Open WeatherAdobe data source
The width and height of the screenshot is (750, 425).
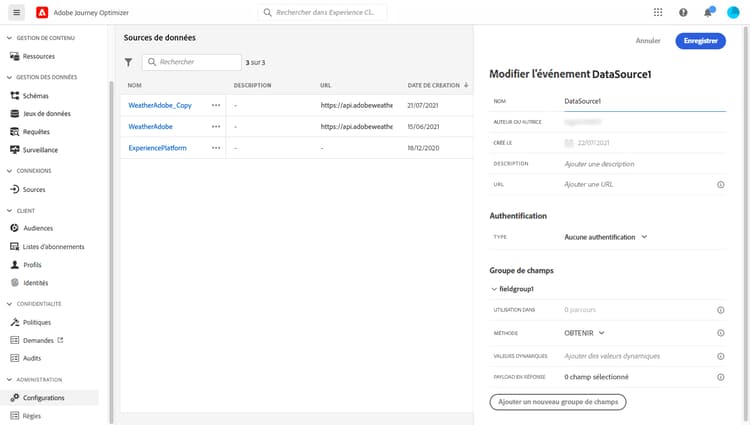(150, 127)
